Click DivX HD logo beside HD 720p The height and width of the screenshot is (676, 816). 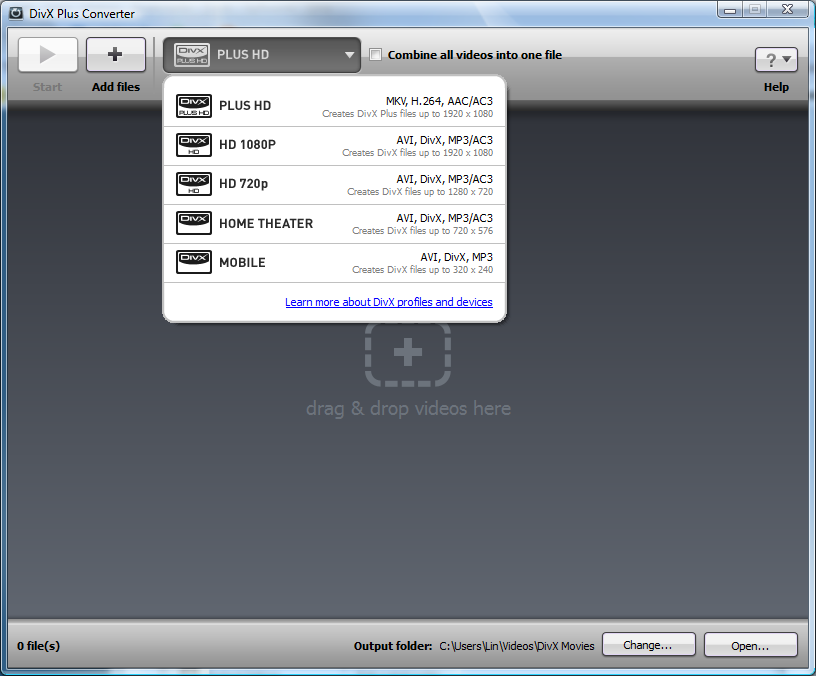pos(194,184)
